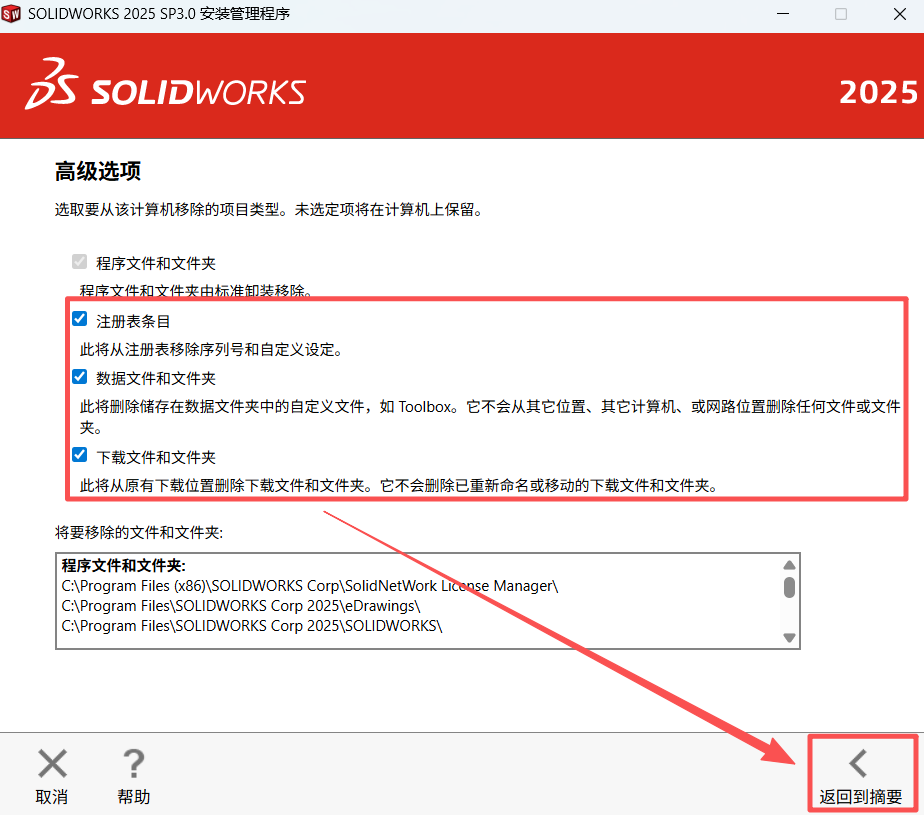
Task: Click the file list scrollbar thumb
Action: 790,588
